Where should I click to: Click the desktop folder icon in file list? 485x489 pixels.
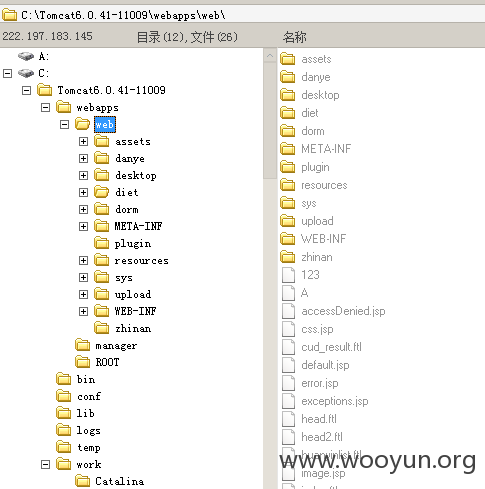coord(287,95)
